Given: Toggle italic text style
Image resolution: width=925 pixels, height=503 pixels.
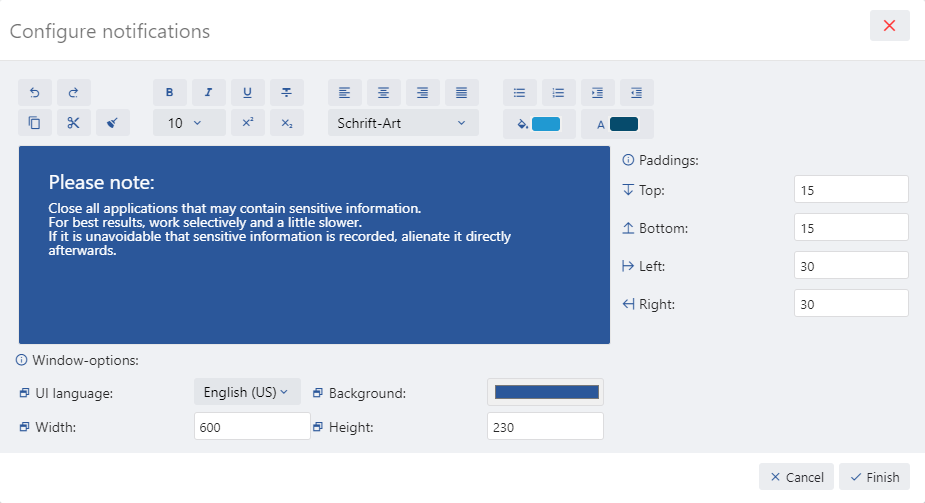Looking at the screenshot, I should pos(208,93).
